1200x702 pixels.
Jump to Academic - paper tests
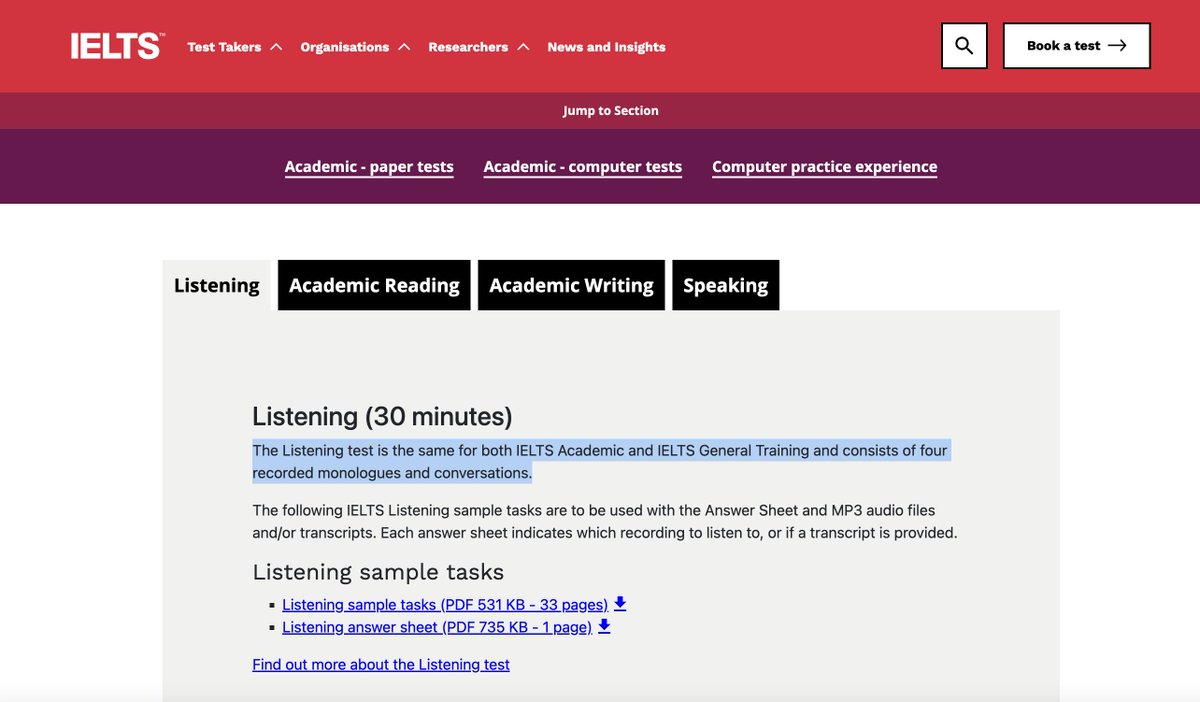pyautogui.click(x=369, y=167)
